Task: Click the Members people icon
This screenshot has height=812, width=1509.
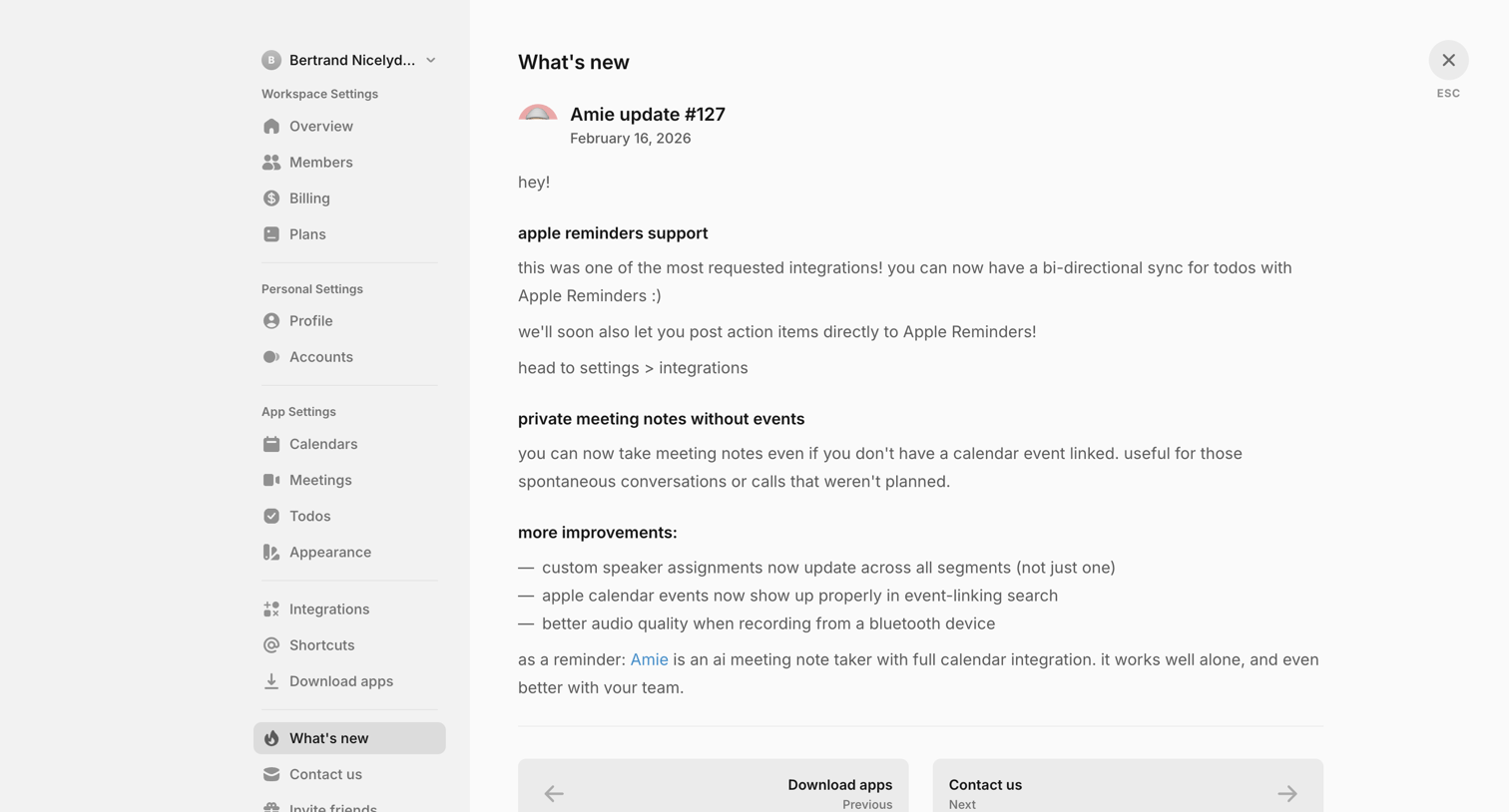Action: point(271,163)
